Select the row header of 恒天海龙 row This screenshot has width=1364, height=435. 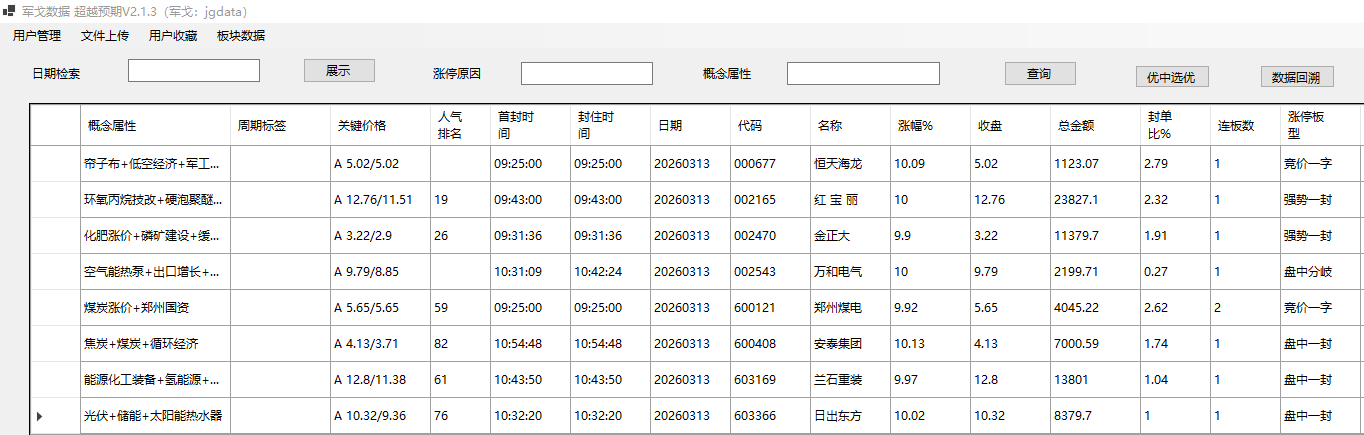click(x=55, y=164)
